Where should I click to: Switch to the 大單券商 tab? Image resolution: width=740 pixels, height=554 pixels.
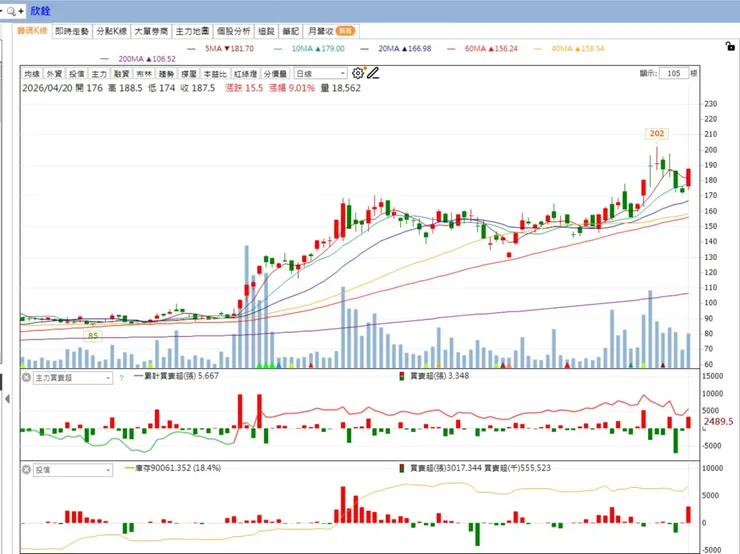click(151, 31)
